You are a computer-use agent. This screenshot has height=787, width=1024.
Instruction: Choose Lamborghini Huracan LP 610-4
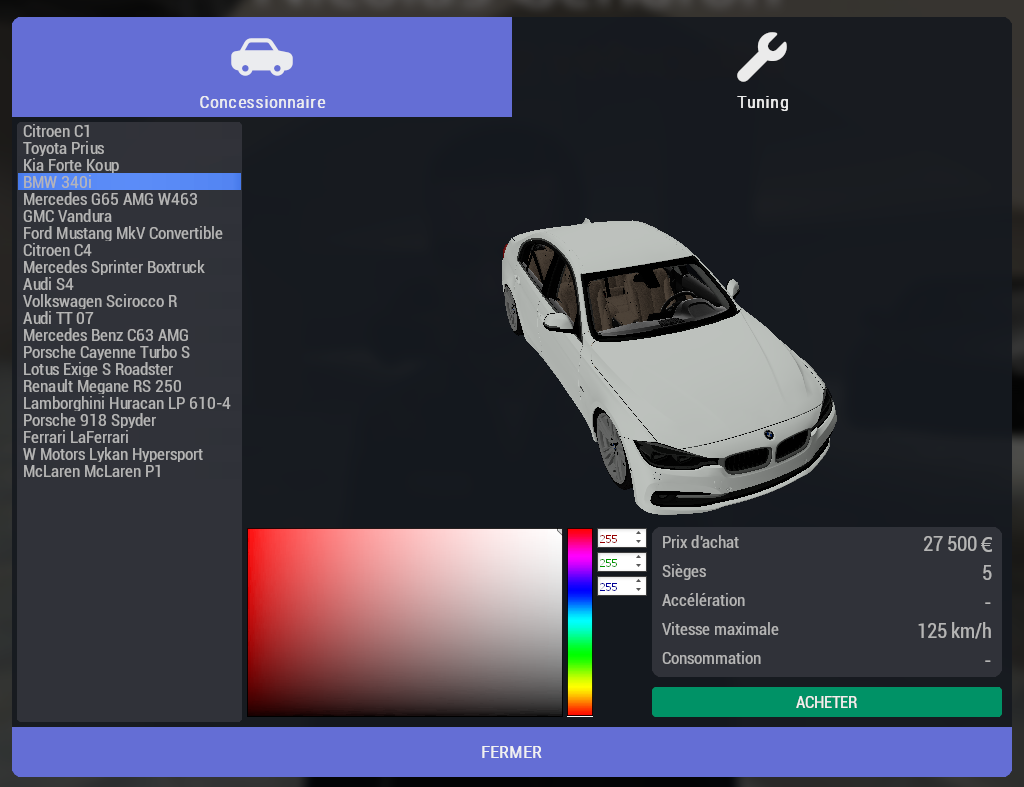coord(129,403)
